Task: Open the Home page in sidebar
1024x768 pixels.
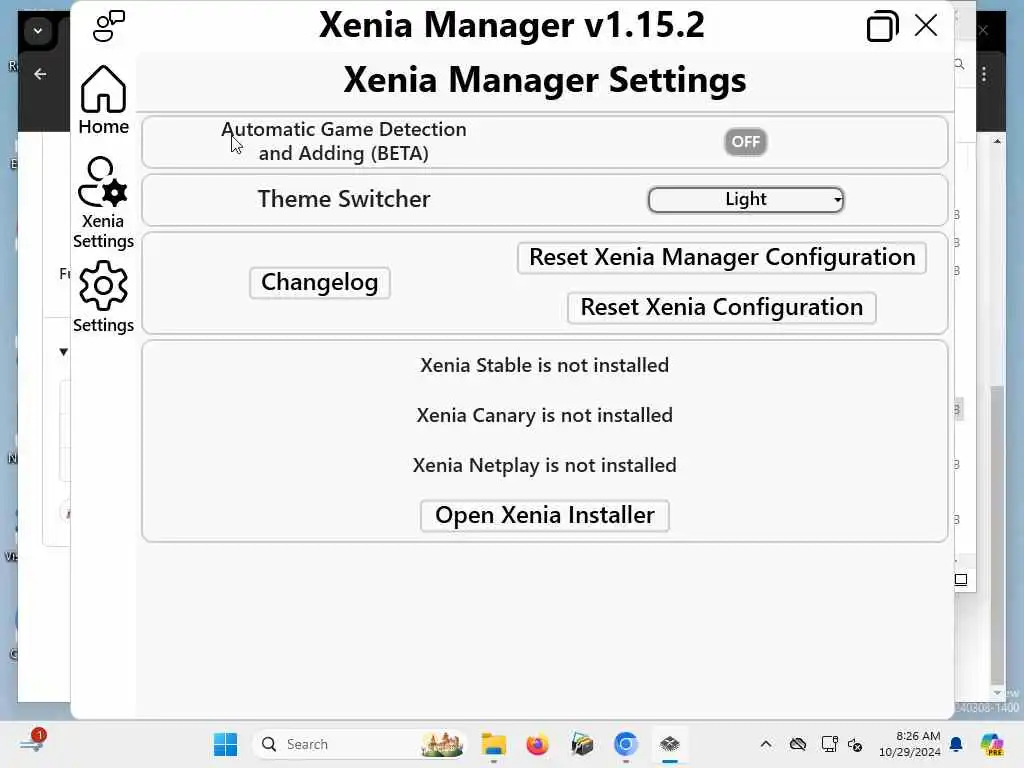Action: 103,100
